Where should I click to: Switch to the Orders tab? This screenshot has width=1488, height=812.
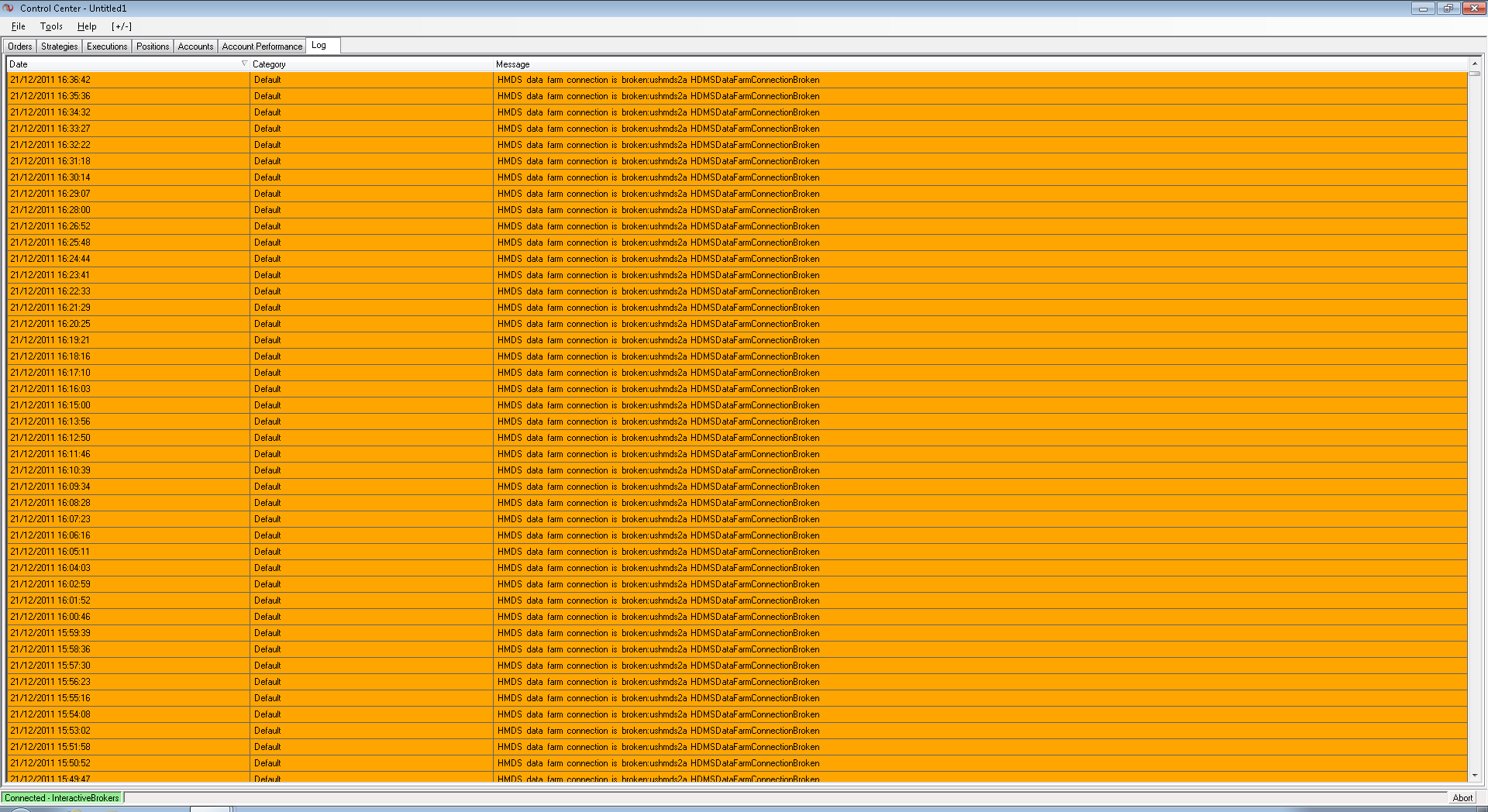pyautogui.click(x=20, y=46)
